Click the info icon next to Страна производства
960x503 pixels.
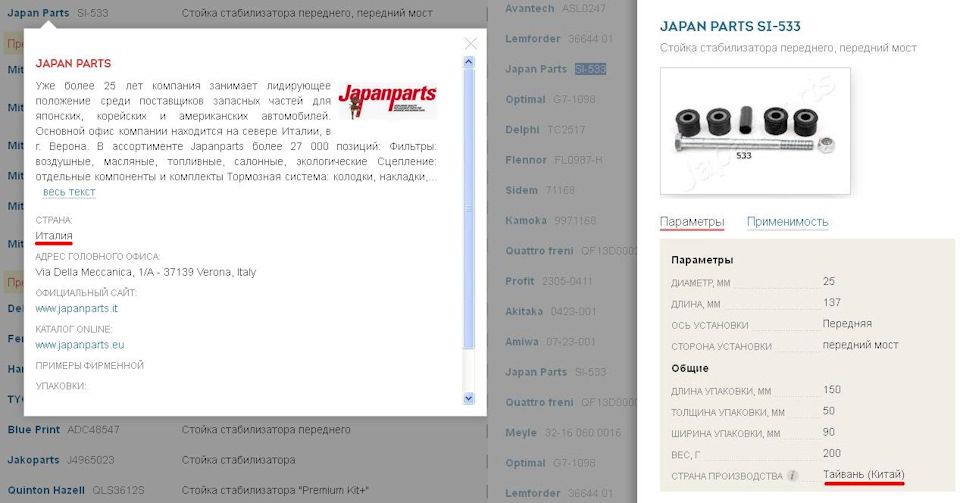click(792, 475)
